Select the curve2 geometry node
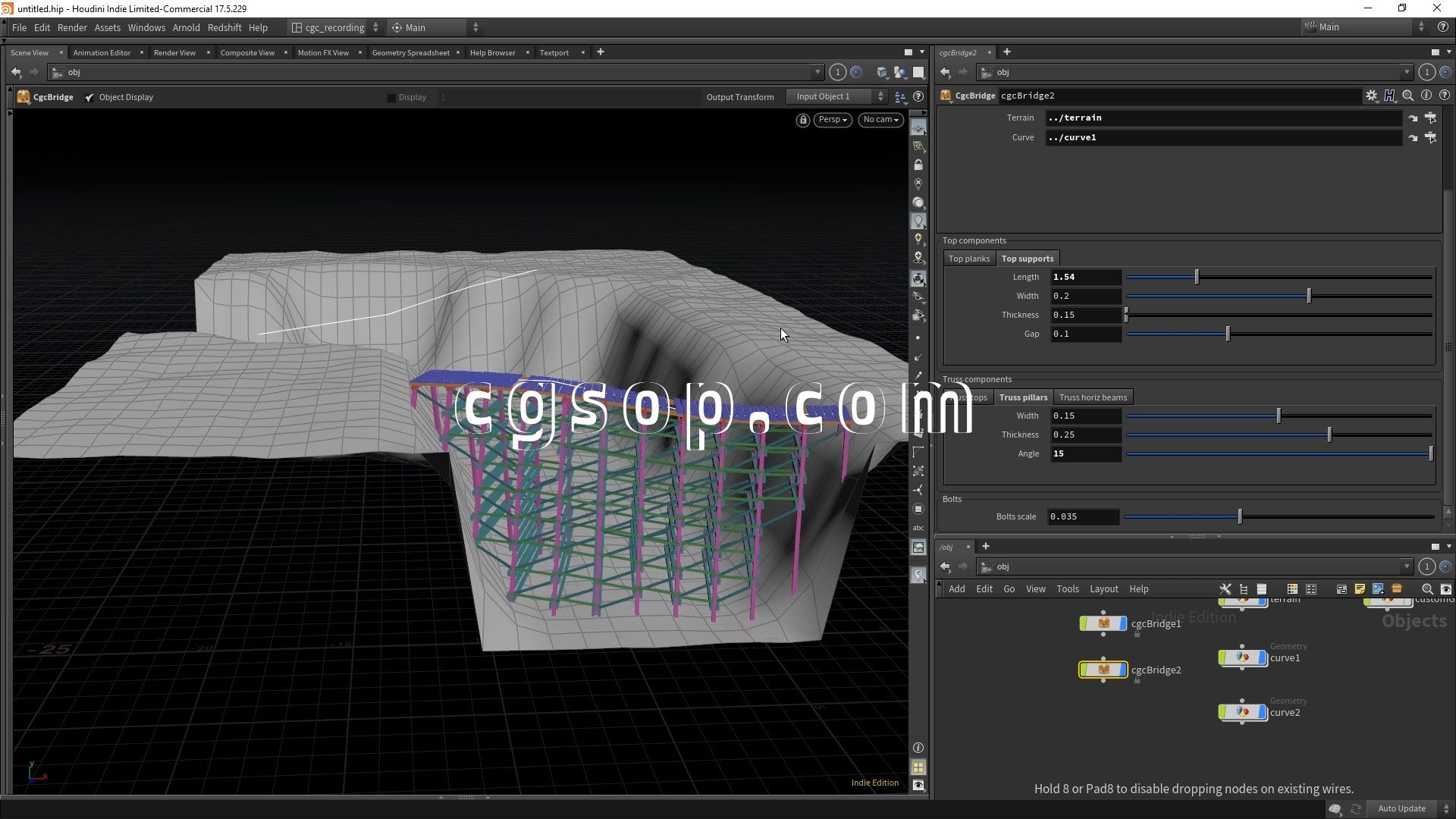The width and height of the screenshot is (1456, 819). point(1243,712)
